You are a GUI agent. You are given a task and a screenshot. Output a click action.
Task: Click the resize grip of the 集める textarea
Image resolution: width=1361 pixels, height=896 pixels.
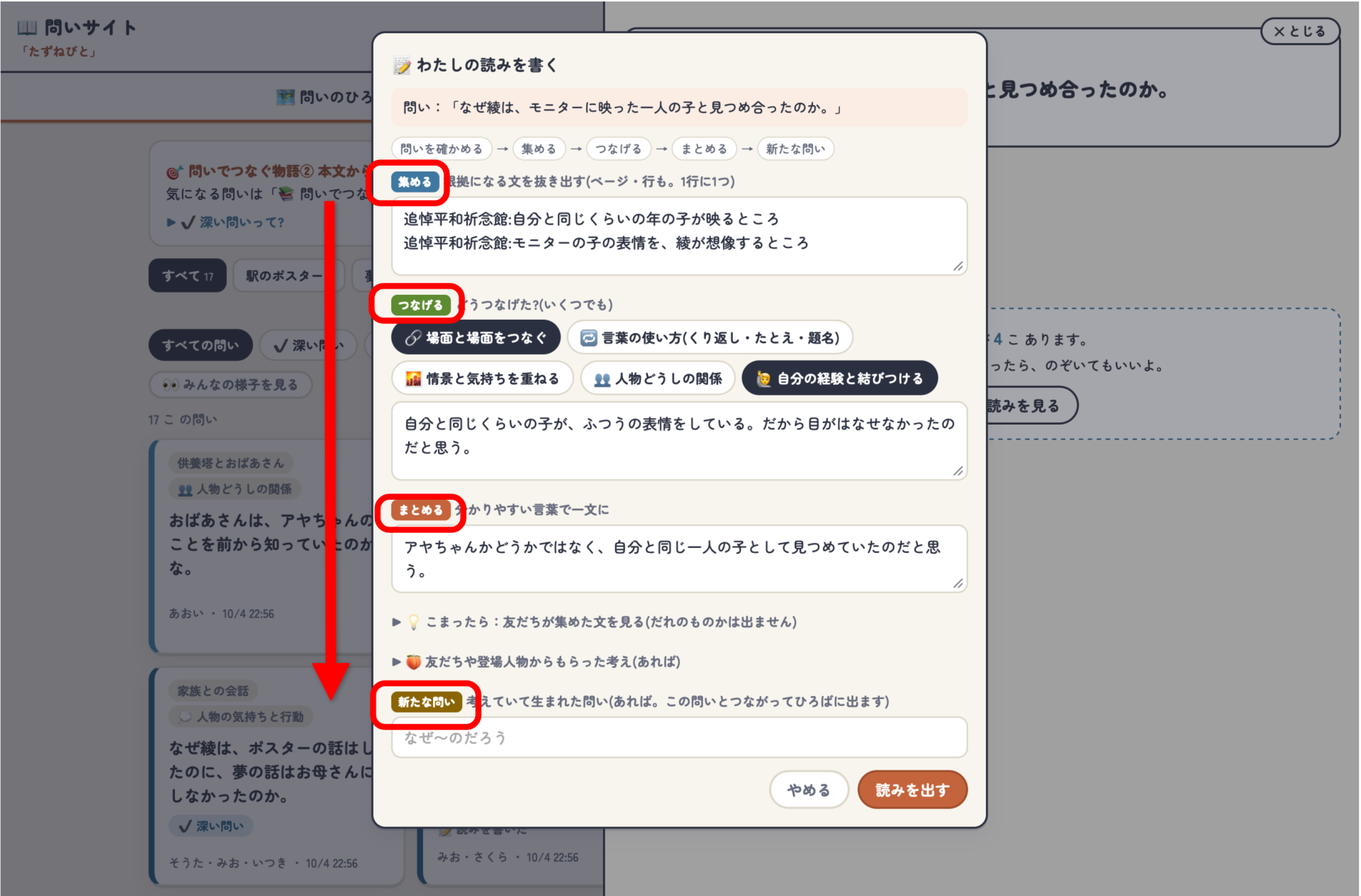(958, 266)
